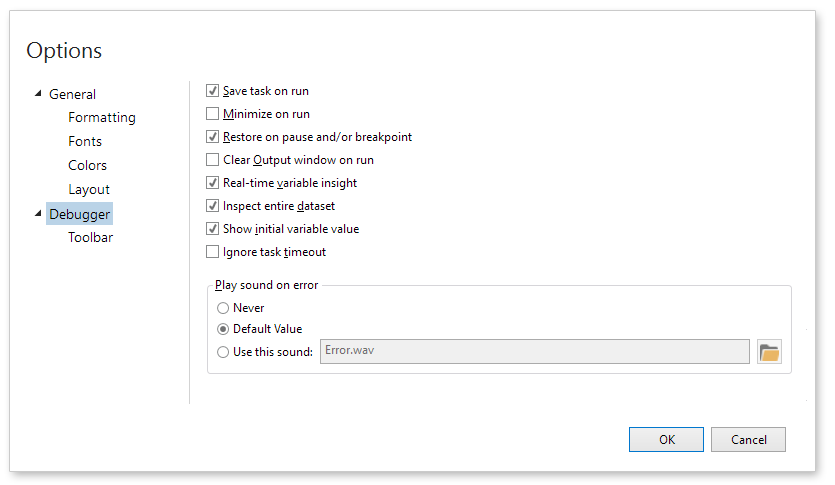This screenshot has height=485, width=835.
Task: Collapse the General tree node arrow
Action: pos(38,94)
